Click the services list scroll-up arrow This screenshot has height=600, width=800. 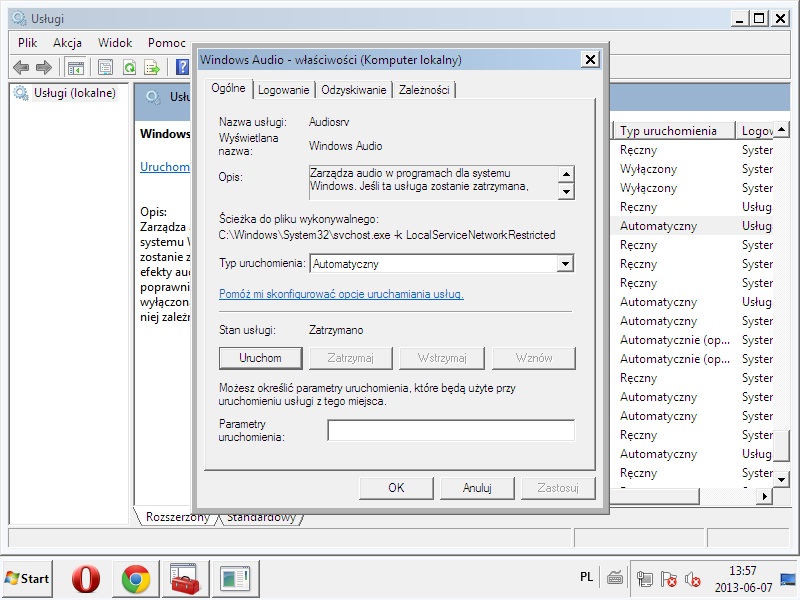[781, 128]
